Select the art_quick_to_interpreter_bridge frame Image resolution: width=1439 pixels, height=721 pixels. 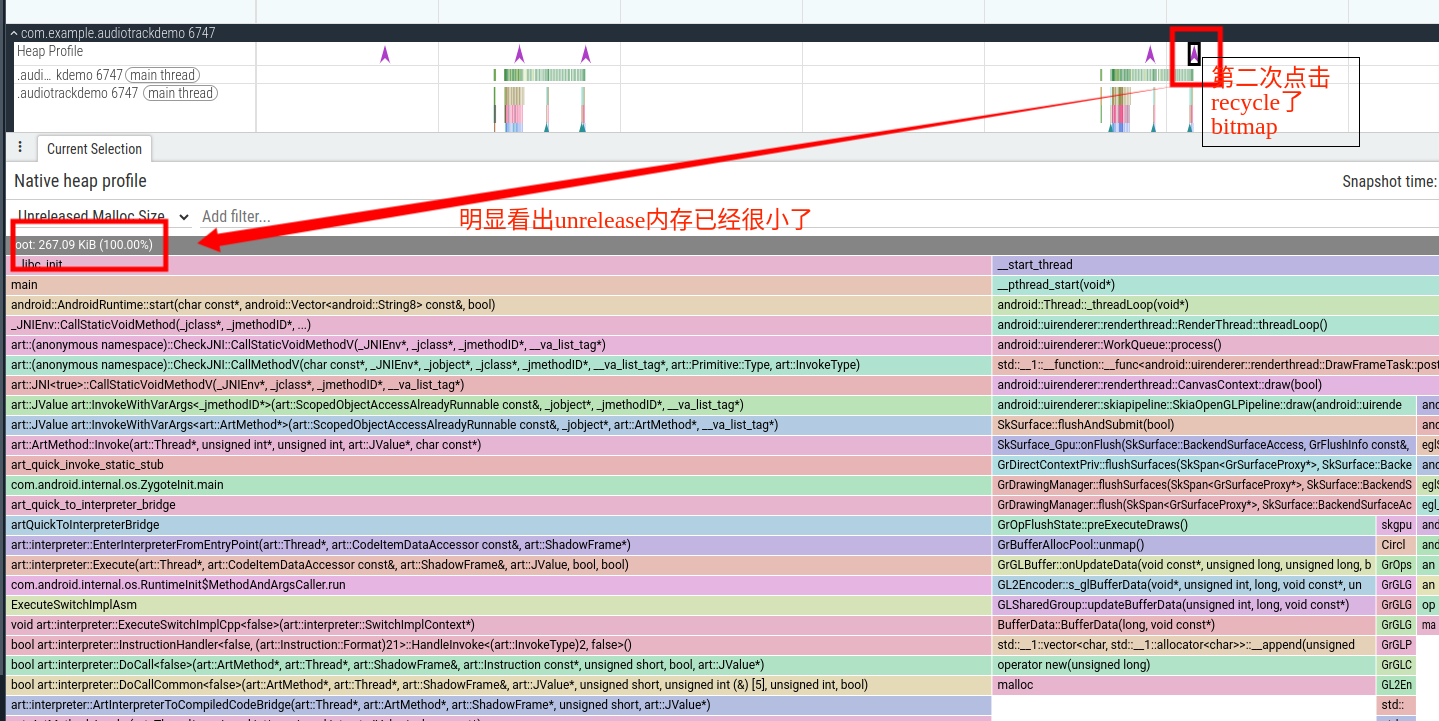499,505
